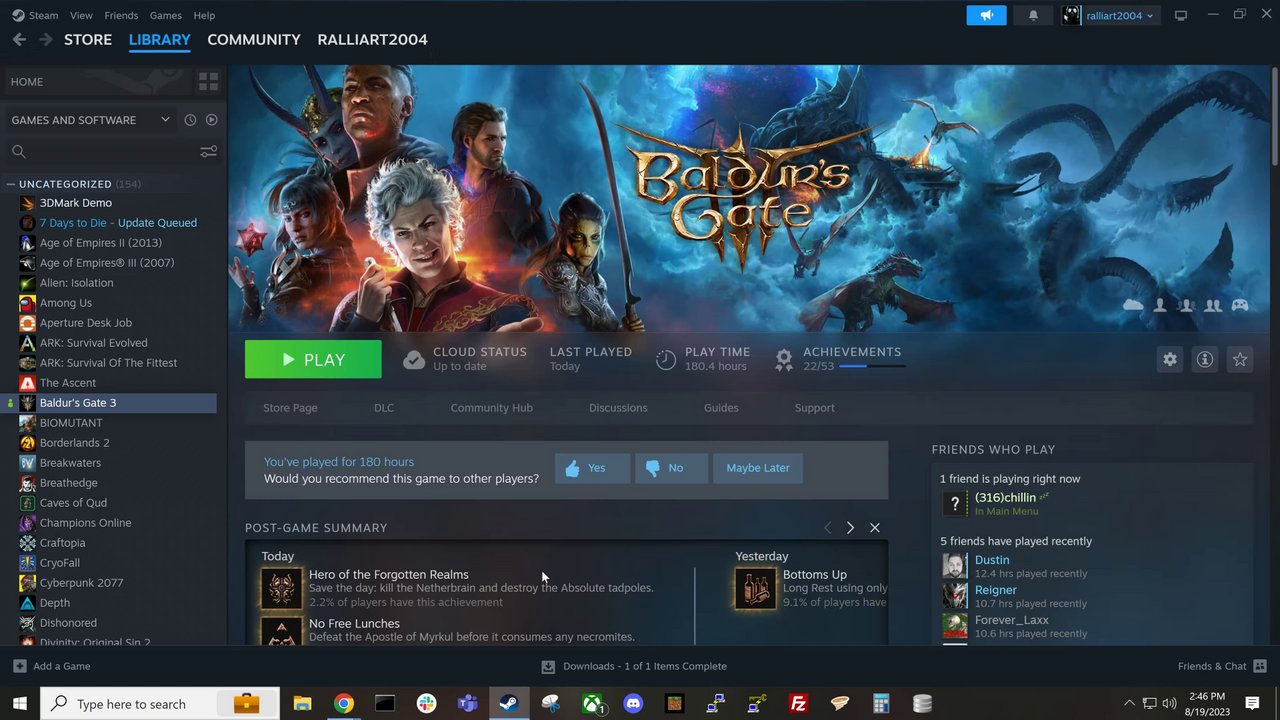Screen dimensions: 1280x720
Task: Click the controller support icon on banner
Action: click(1240, 305)
